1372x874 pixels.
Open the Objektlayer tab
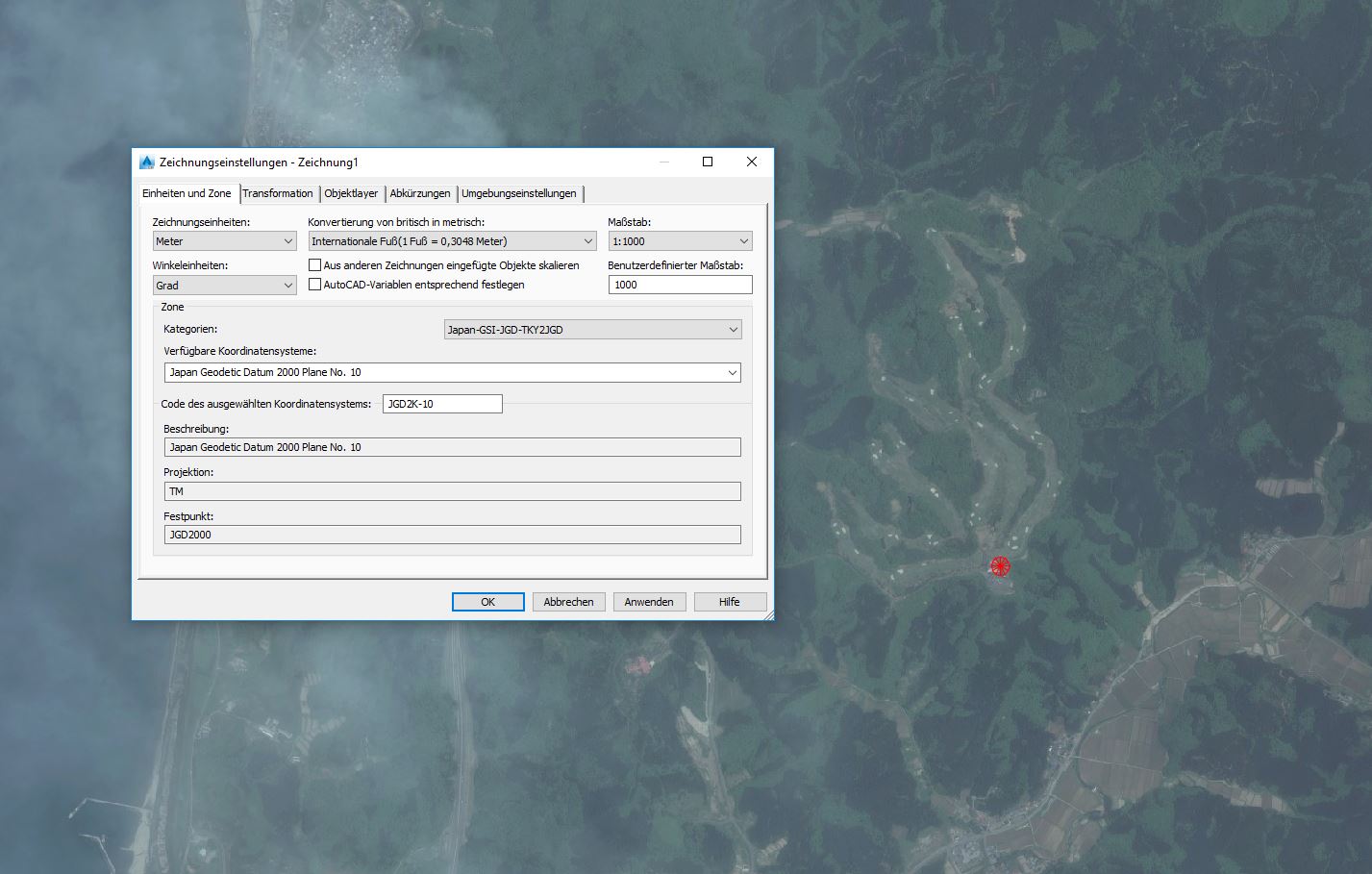click(351, 193)
